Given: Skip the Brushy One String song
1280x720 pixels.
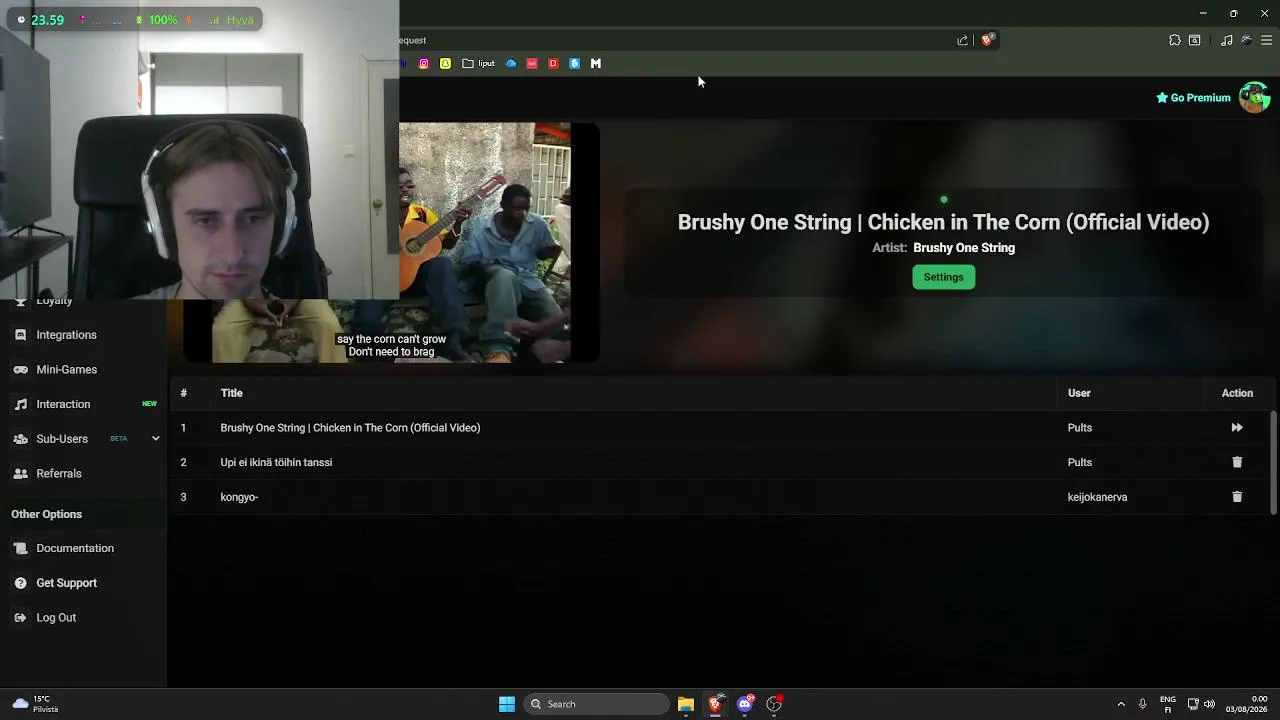Looking at the screenshot, I should click(1237, 428).
